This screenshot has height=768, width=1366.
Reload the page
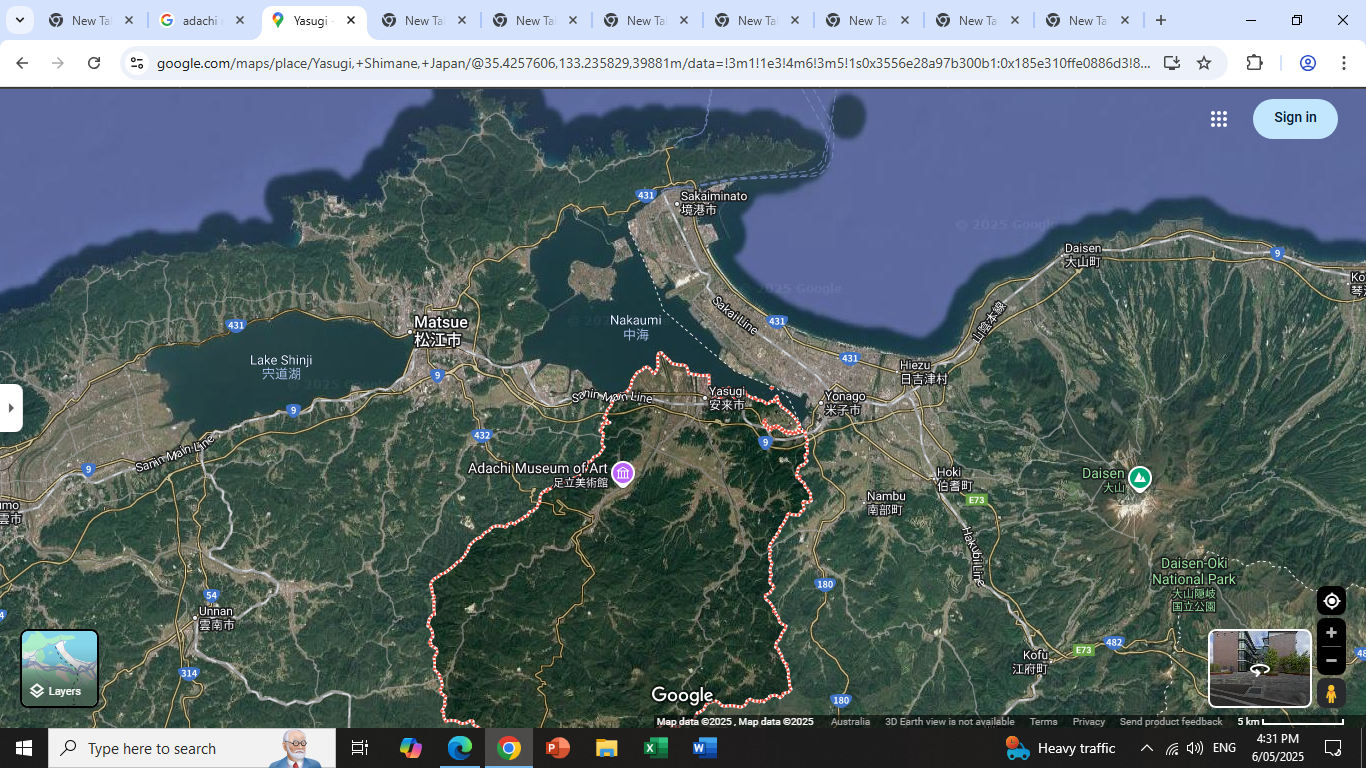click(x=94, y=63)
